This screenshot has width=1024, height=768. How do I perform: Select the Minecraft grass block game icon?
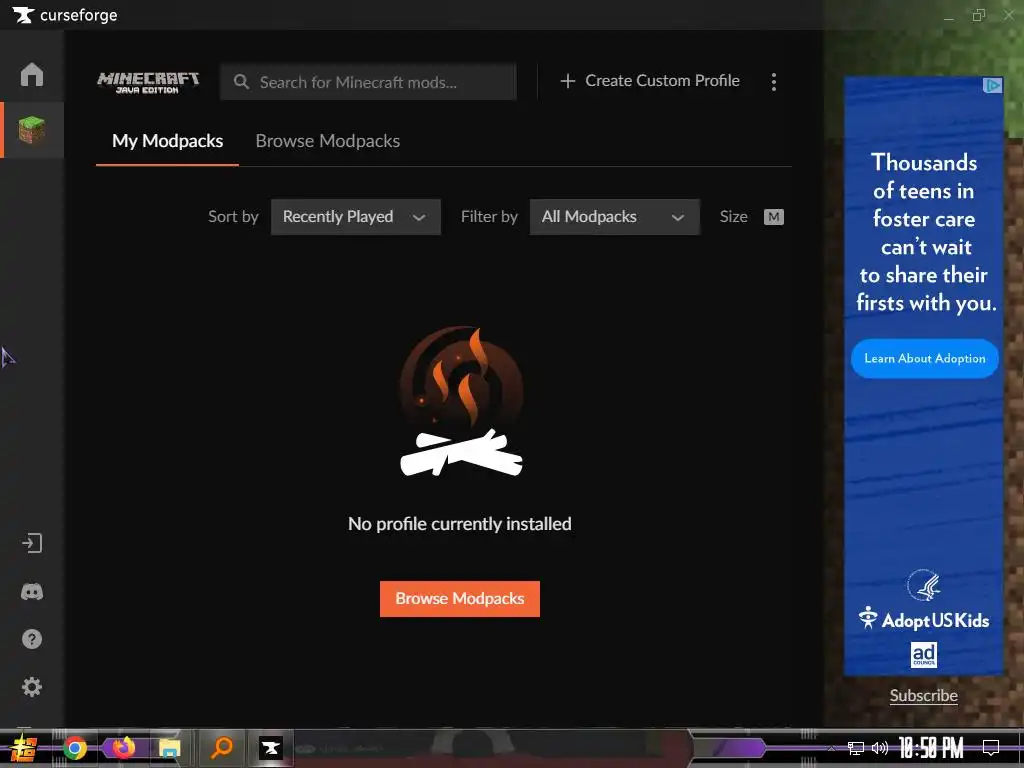[31, 129]
